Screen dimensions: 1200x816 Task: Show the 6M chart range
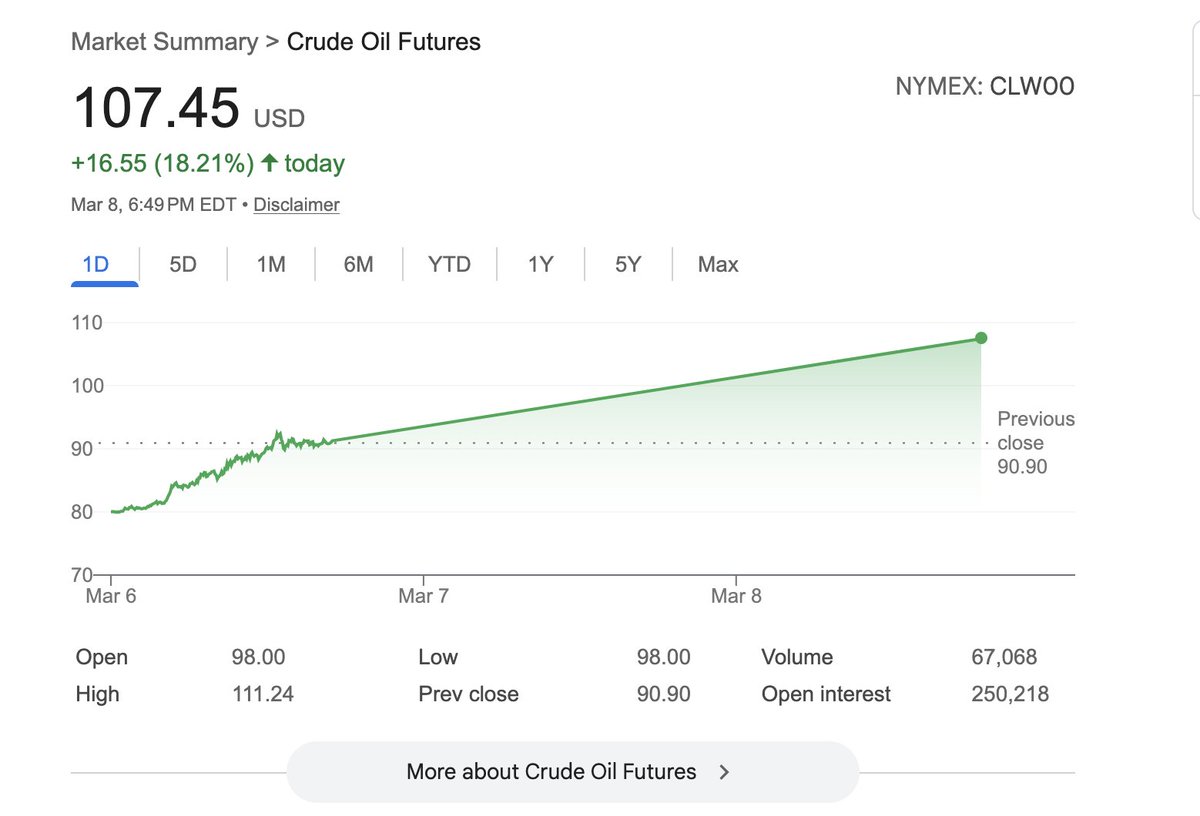(x=358, y=265)
